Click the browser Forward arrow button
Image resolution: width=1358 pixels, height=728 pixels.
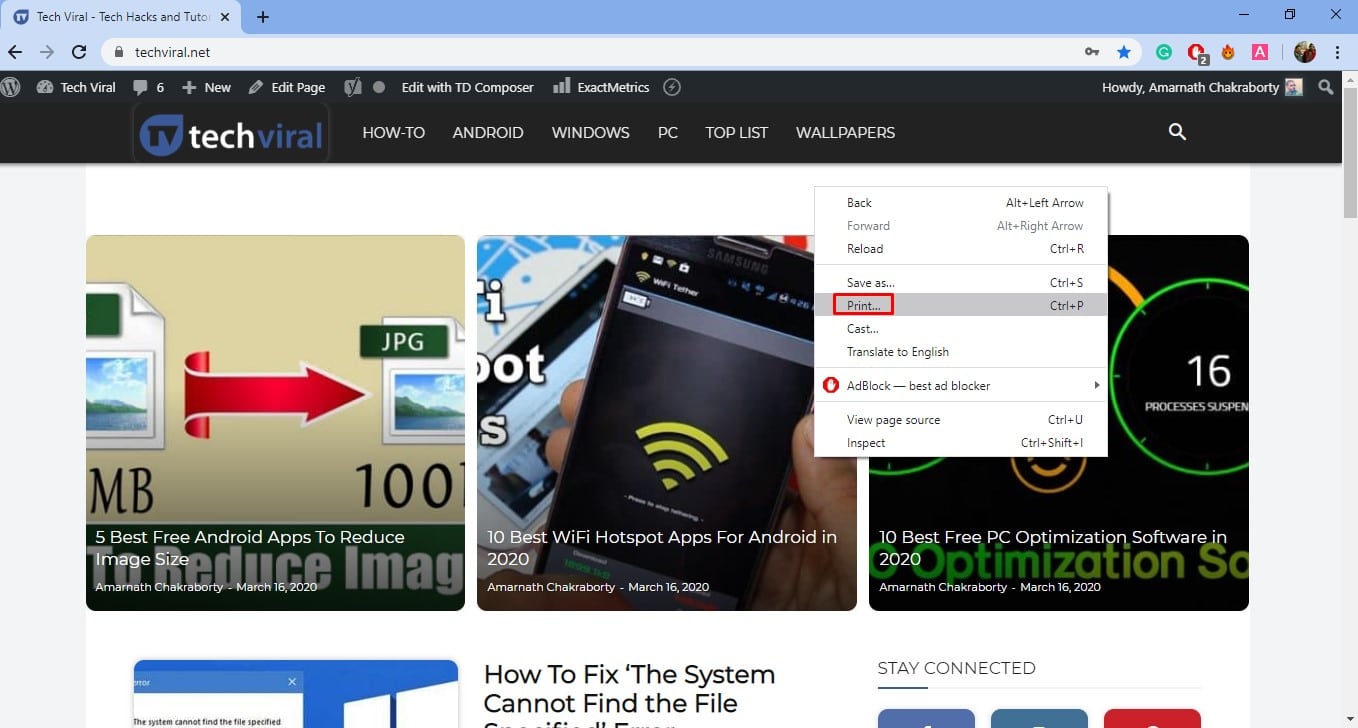47,52
